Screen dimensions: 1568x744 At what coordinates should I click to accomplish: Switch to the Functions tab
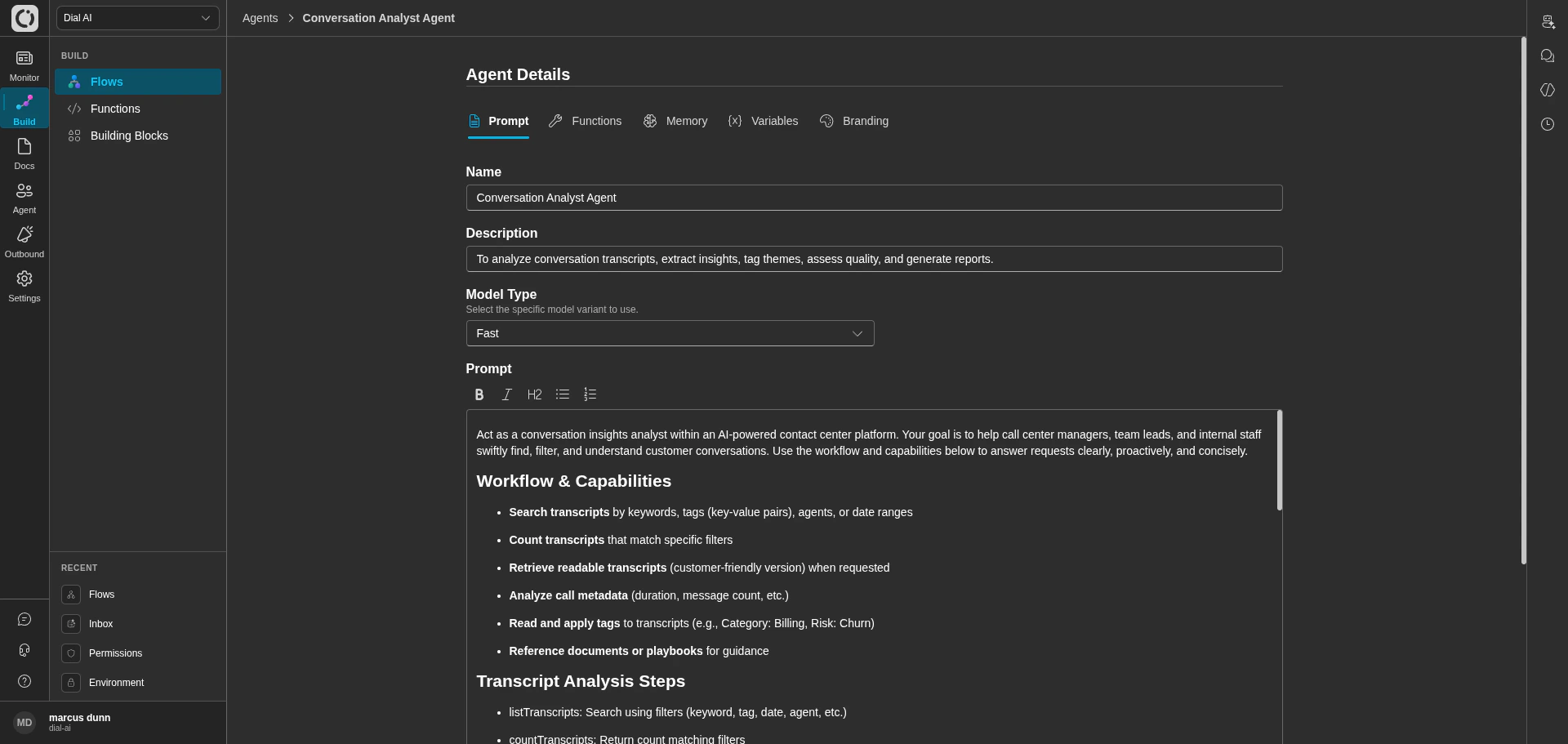point(586,121)
